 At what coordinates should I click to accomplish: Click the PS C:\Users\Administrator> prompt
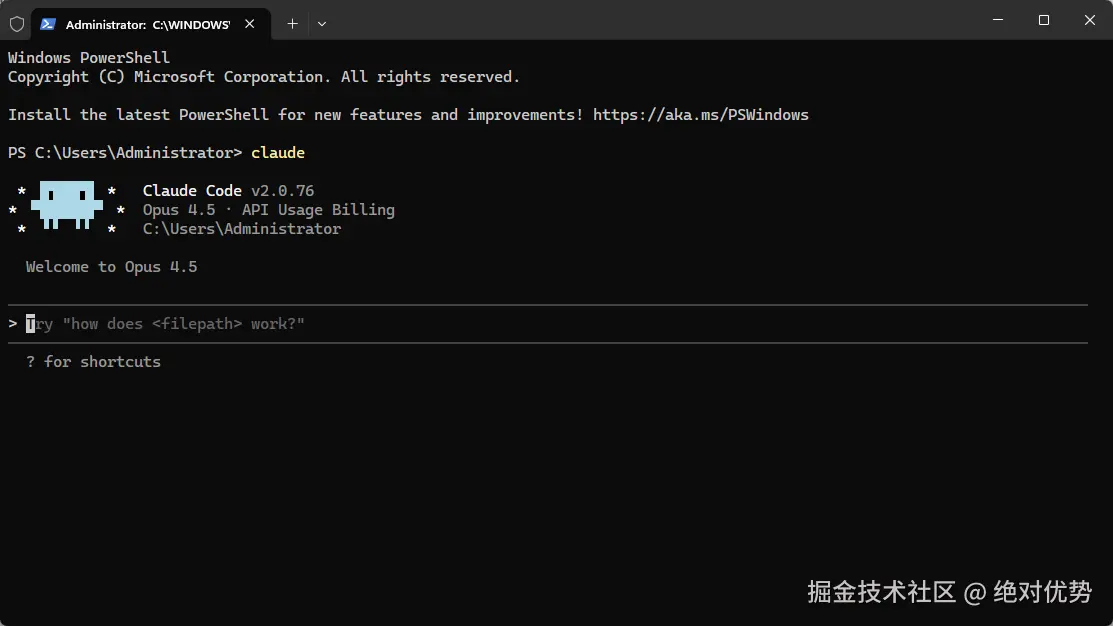click(125, 153)
